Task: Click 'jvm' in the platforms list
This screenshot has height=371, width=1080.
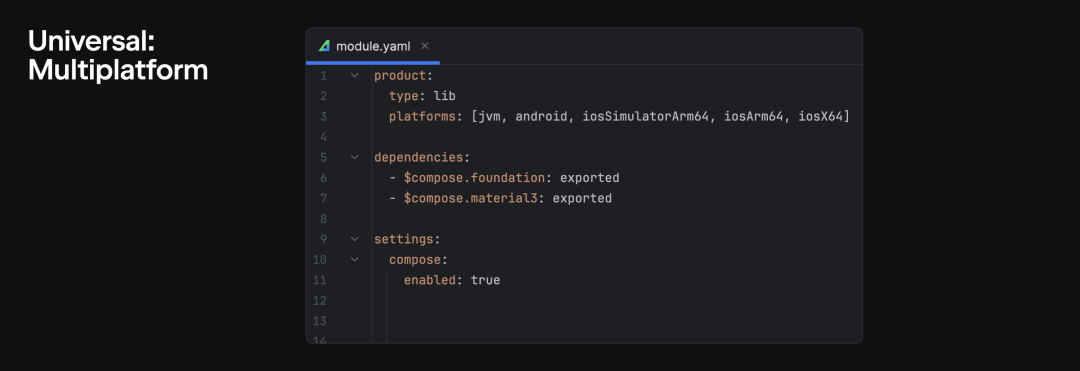Action: 489,117
